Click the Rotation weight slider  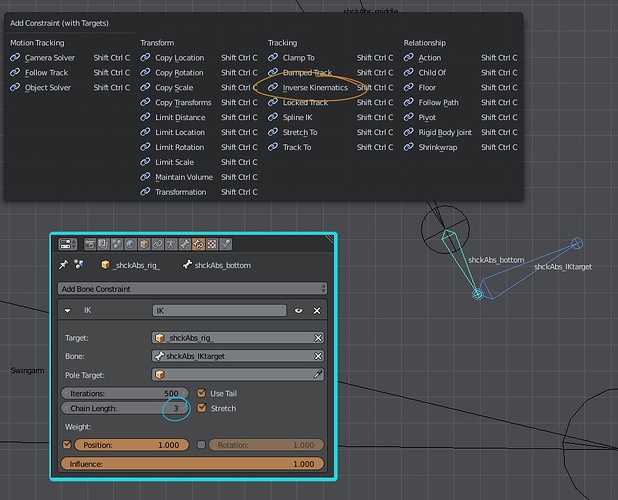[266, 445]
